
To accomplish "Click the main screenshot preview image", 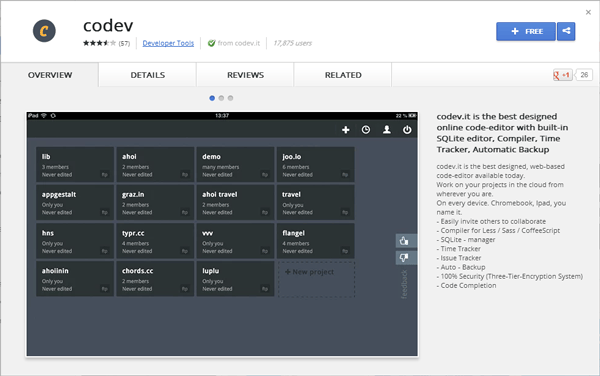I will tap(222, 234).
